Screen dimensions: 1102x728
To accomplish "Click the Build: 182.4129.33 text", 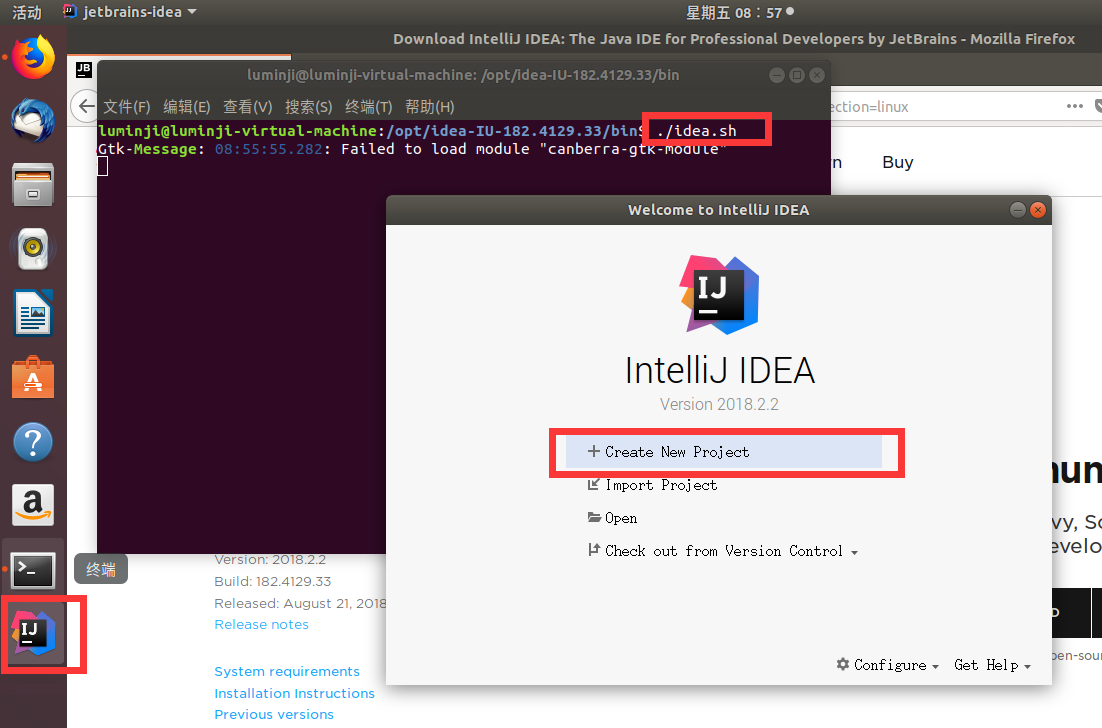I will point(273,581).
